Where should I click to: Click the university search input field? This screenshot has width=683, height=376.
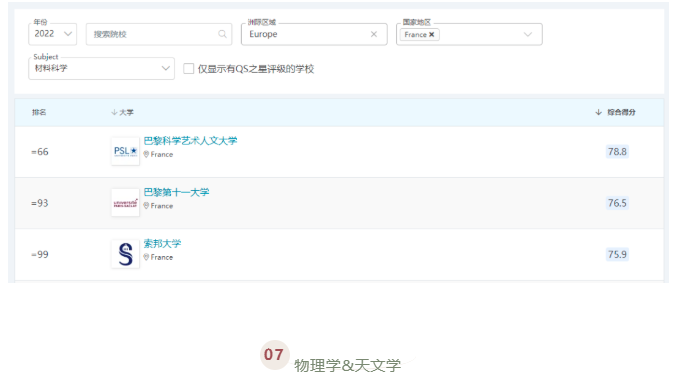(x=159, y=34)
